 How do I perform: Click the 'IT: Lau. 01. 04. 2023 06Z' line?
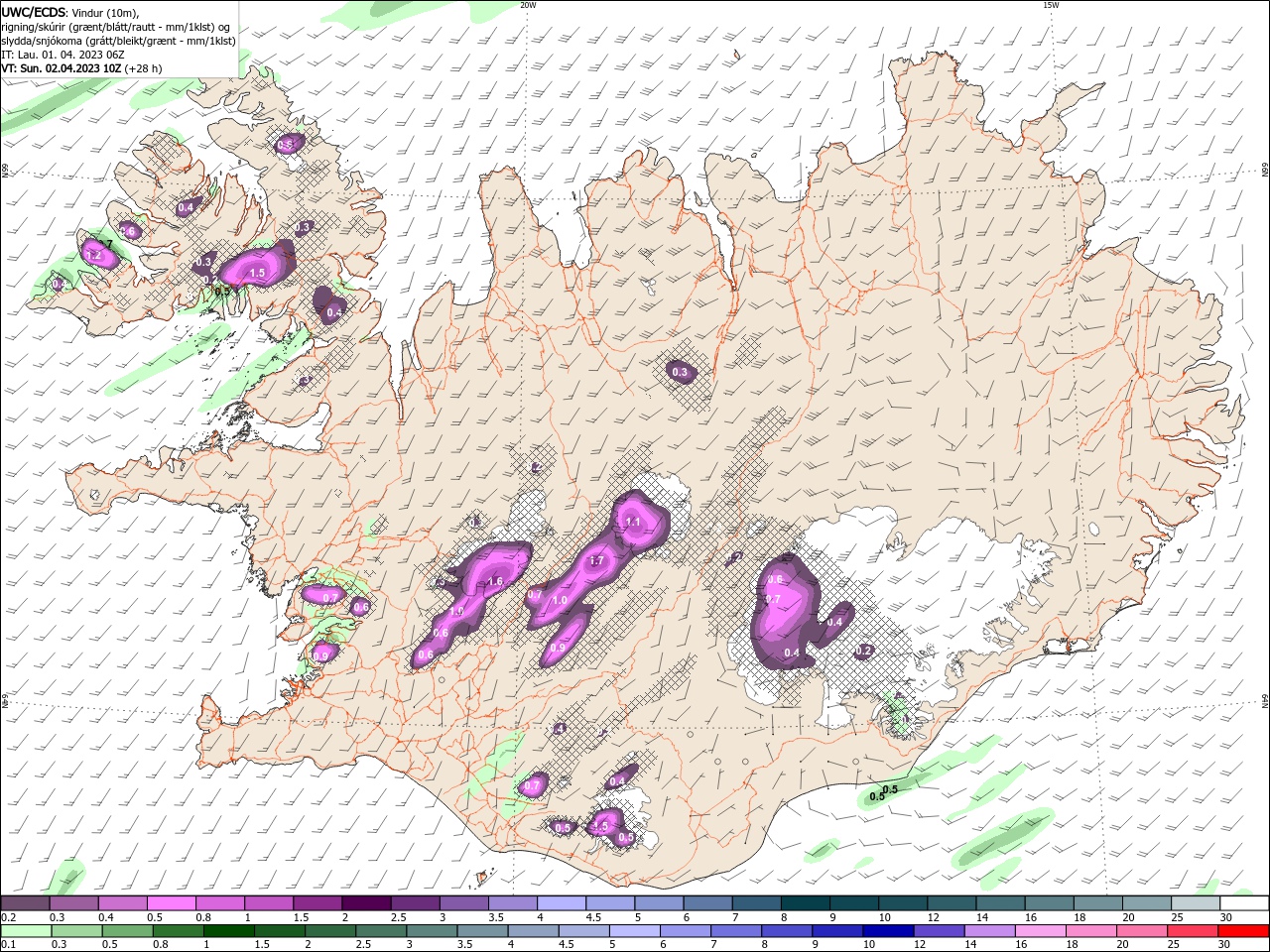63,55
